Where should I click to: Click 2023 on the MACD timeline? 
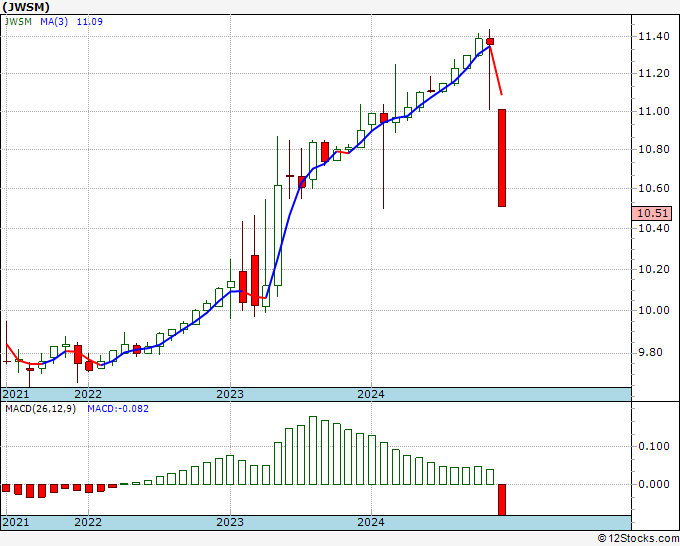230,522
